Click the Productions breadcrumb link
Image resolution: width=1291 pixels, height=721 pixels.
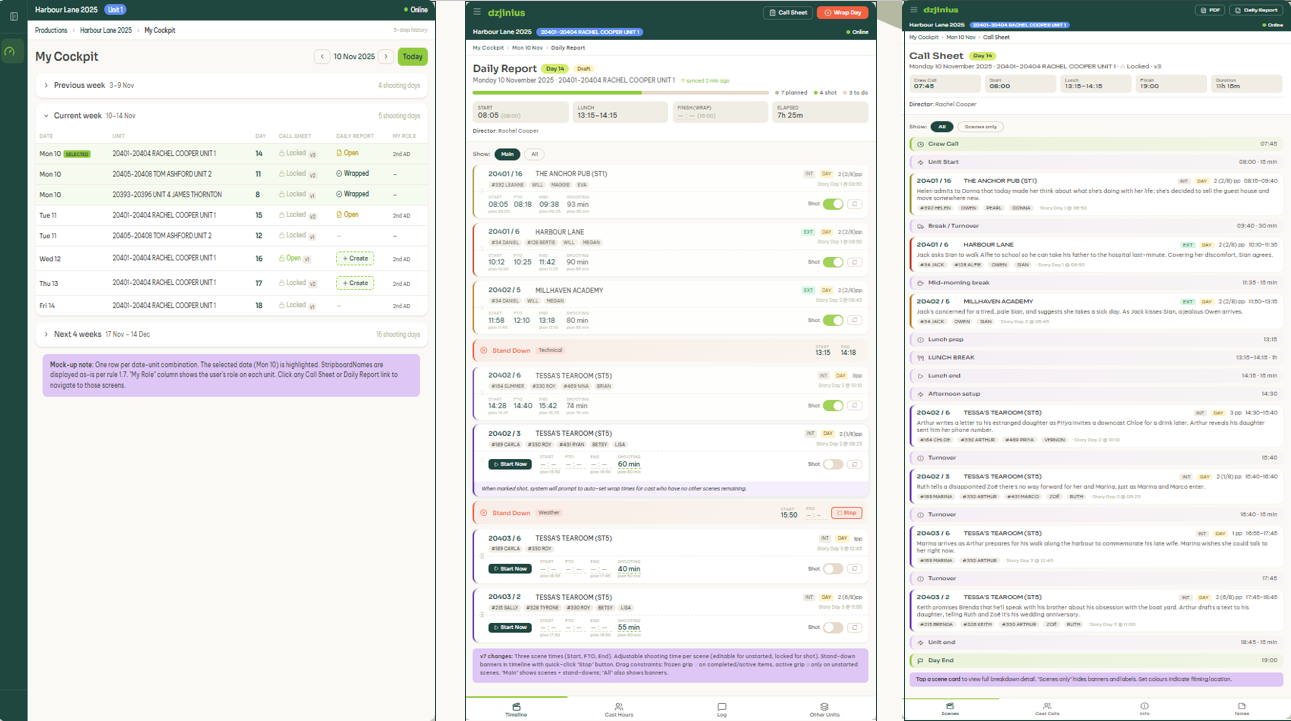52,30
